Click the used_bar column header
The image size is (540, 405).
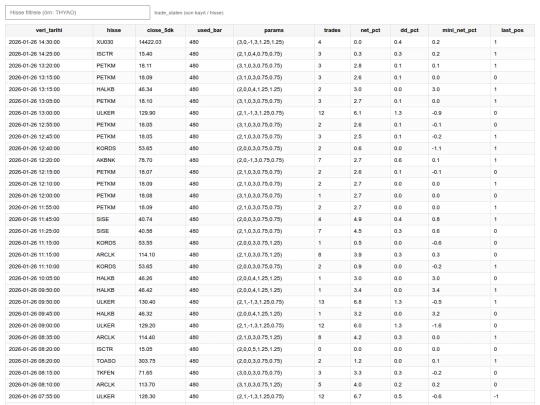click(x=209, y=30)
